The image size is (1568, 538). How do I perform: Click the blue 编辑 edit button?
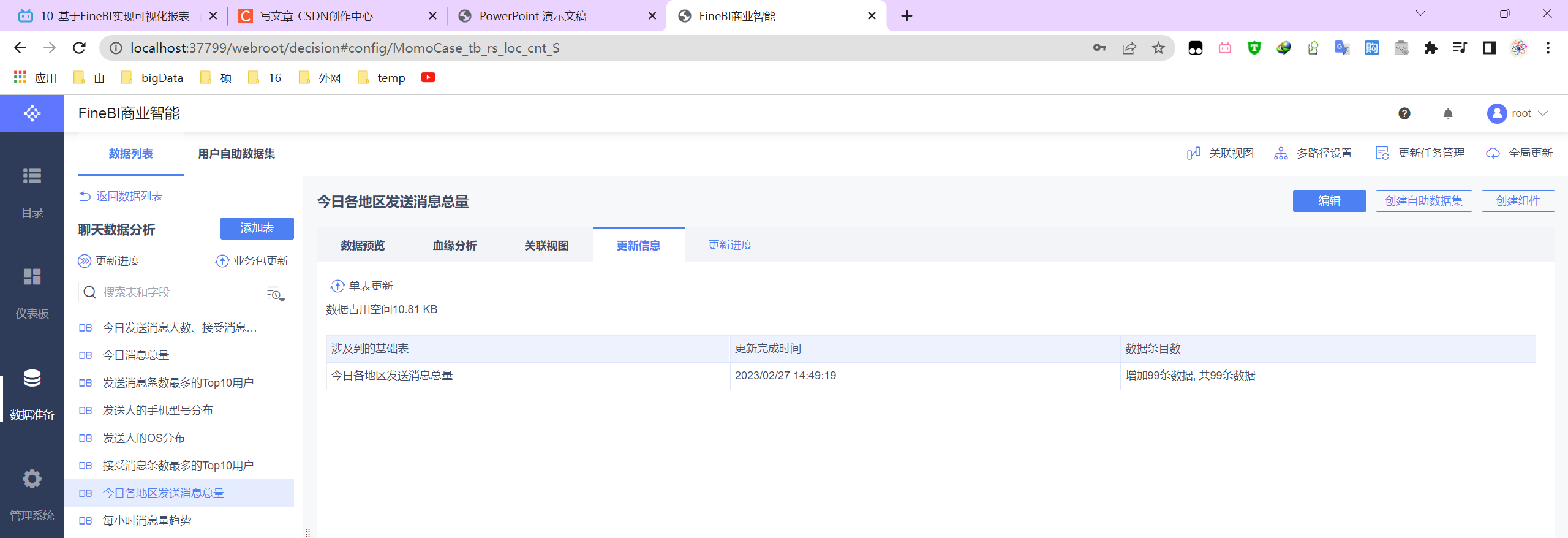coord(1329,201)
